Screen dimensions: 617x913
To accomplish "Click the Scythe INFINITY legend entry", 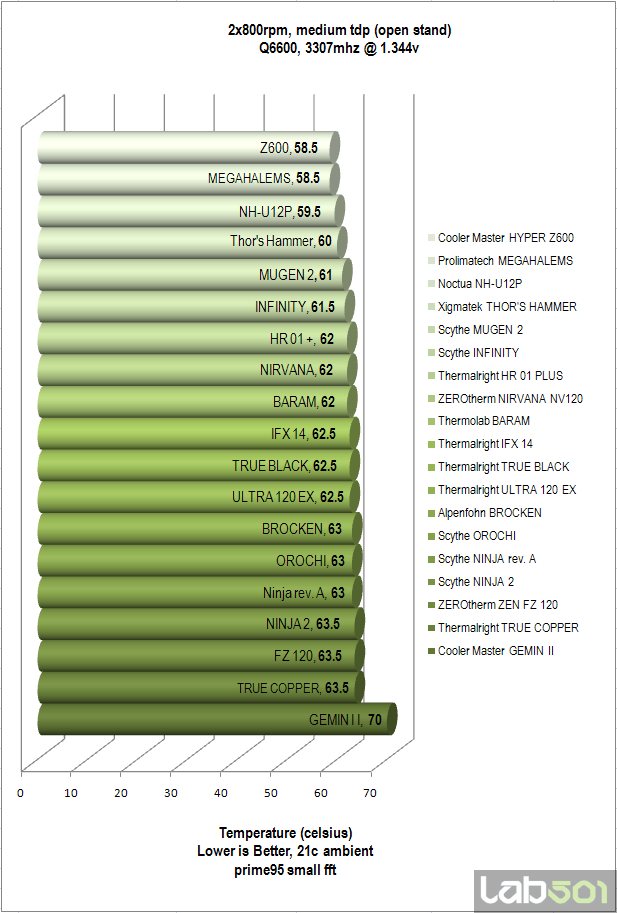I will 474,353.
